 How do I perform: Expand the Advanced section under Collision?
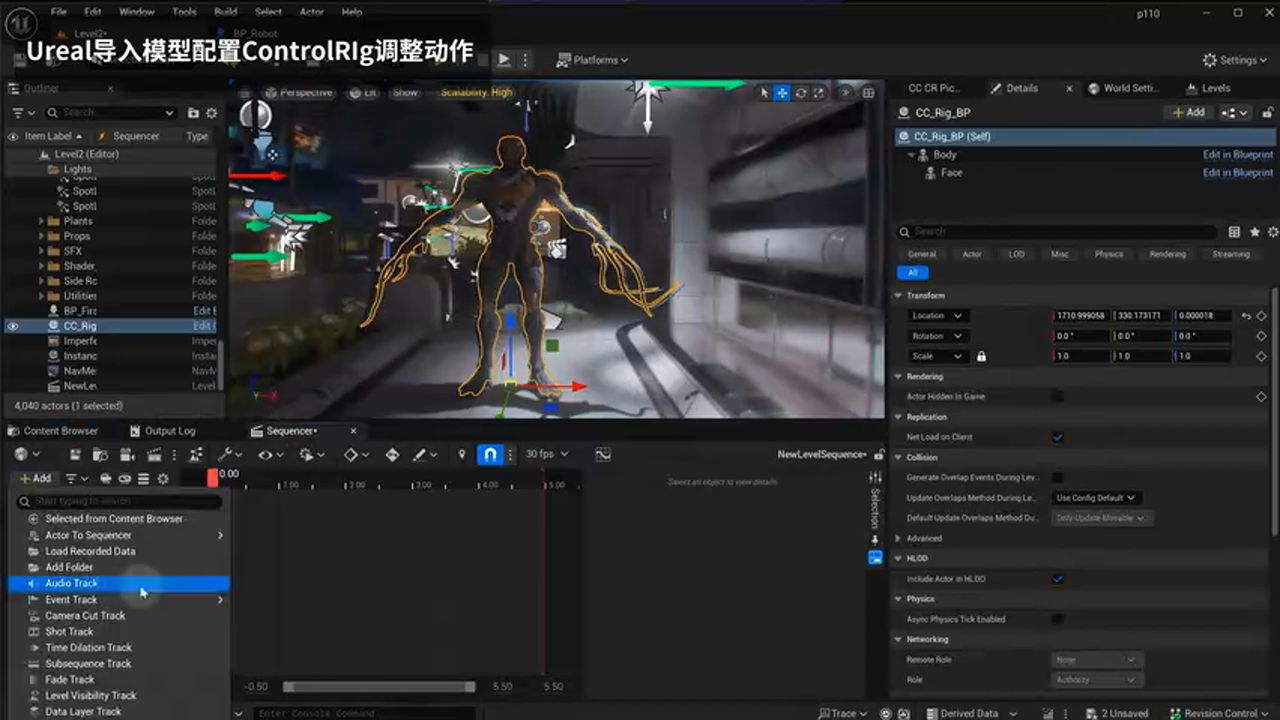[898, 538]
